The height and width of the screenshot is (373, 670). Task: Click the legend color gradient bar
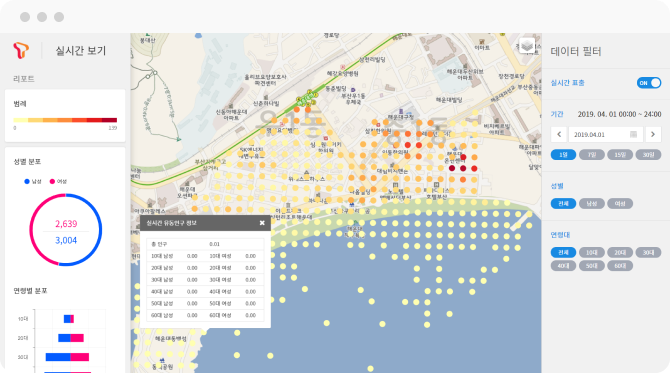(x=65, y=120)
